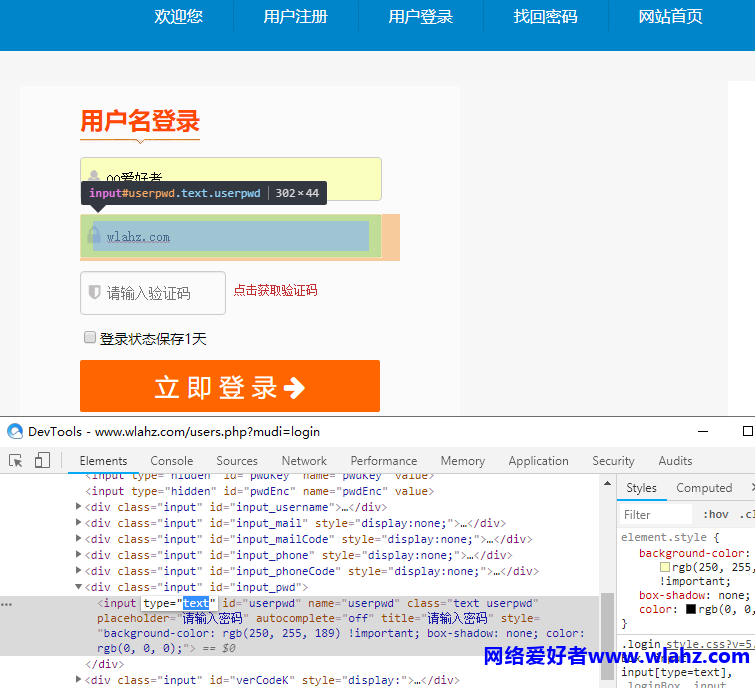Check the 登录状态保存1天 checkbox
This screenshot has height=688, width=755.
point(90,337)
